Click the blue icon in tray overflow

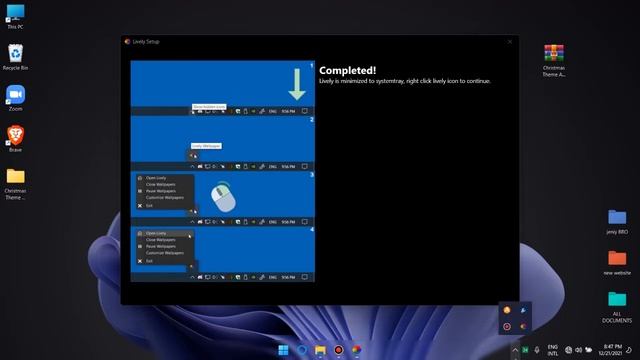(x=523, y=310)
